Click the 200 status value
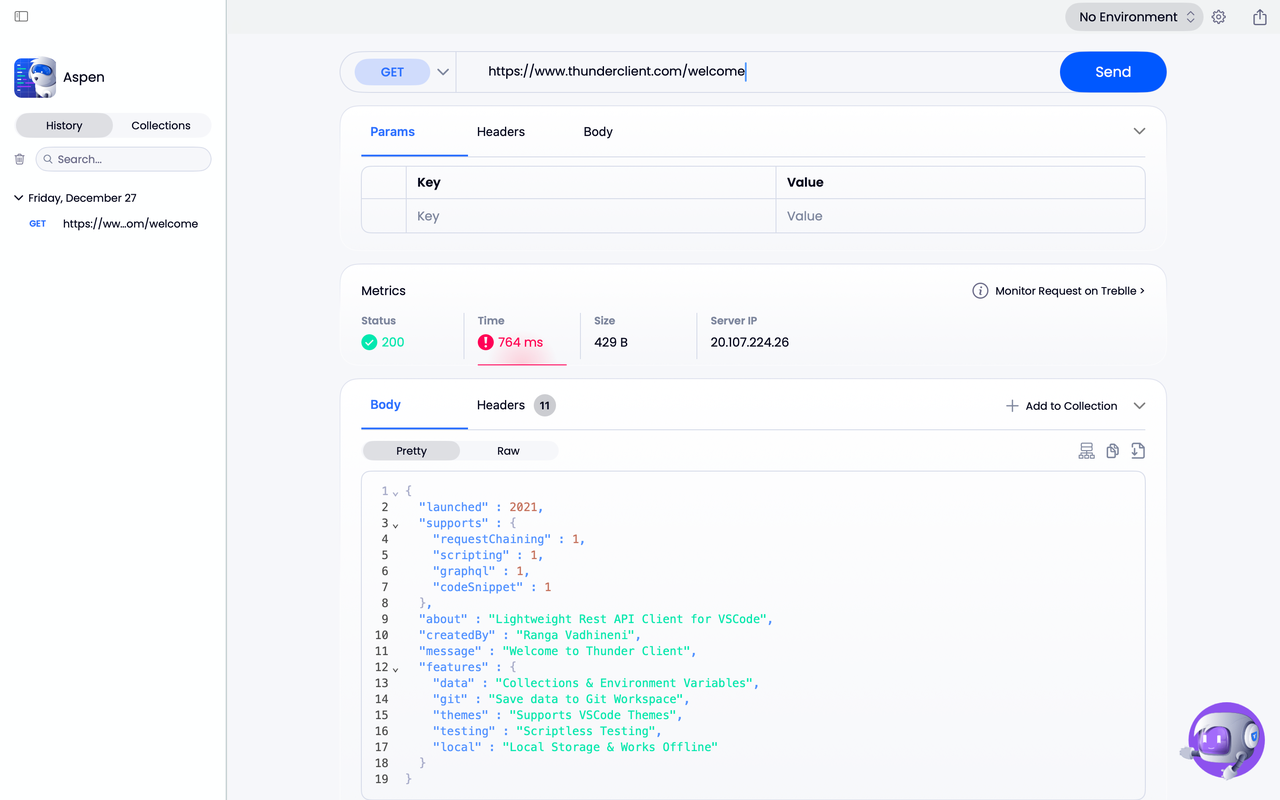Screen dimensions: 1280x800 pyautogui.click(x=393, y=342)
